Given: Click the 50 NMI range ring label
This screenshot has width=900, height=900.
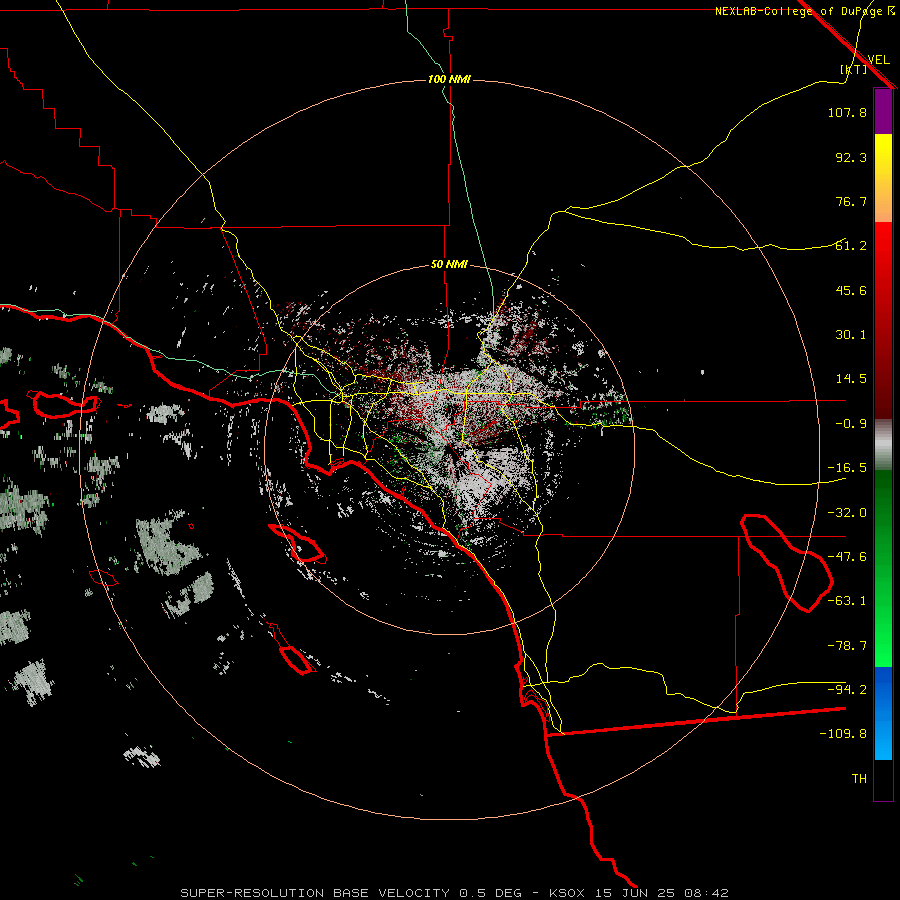Looking at the screenshot, I should (x=449, y=265).
